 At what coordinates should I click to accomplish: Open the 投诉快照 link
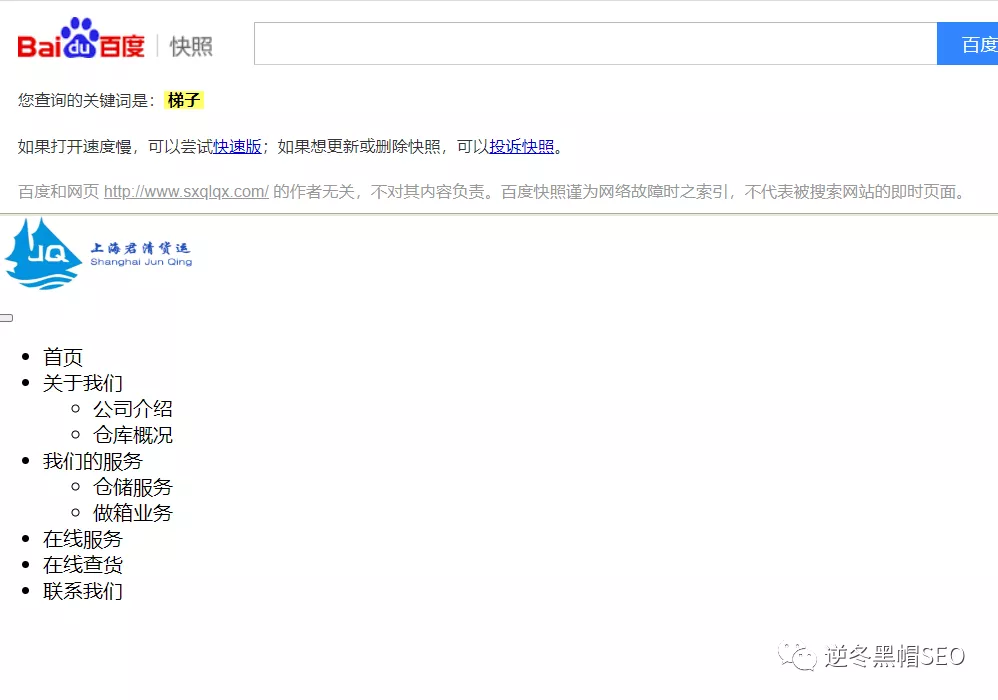(x=521, y=146)
